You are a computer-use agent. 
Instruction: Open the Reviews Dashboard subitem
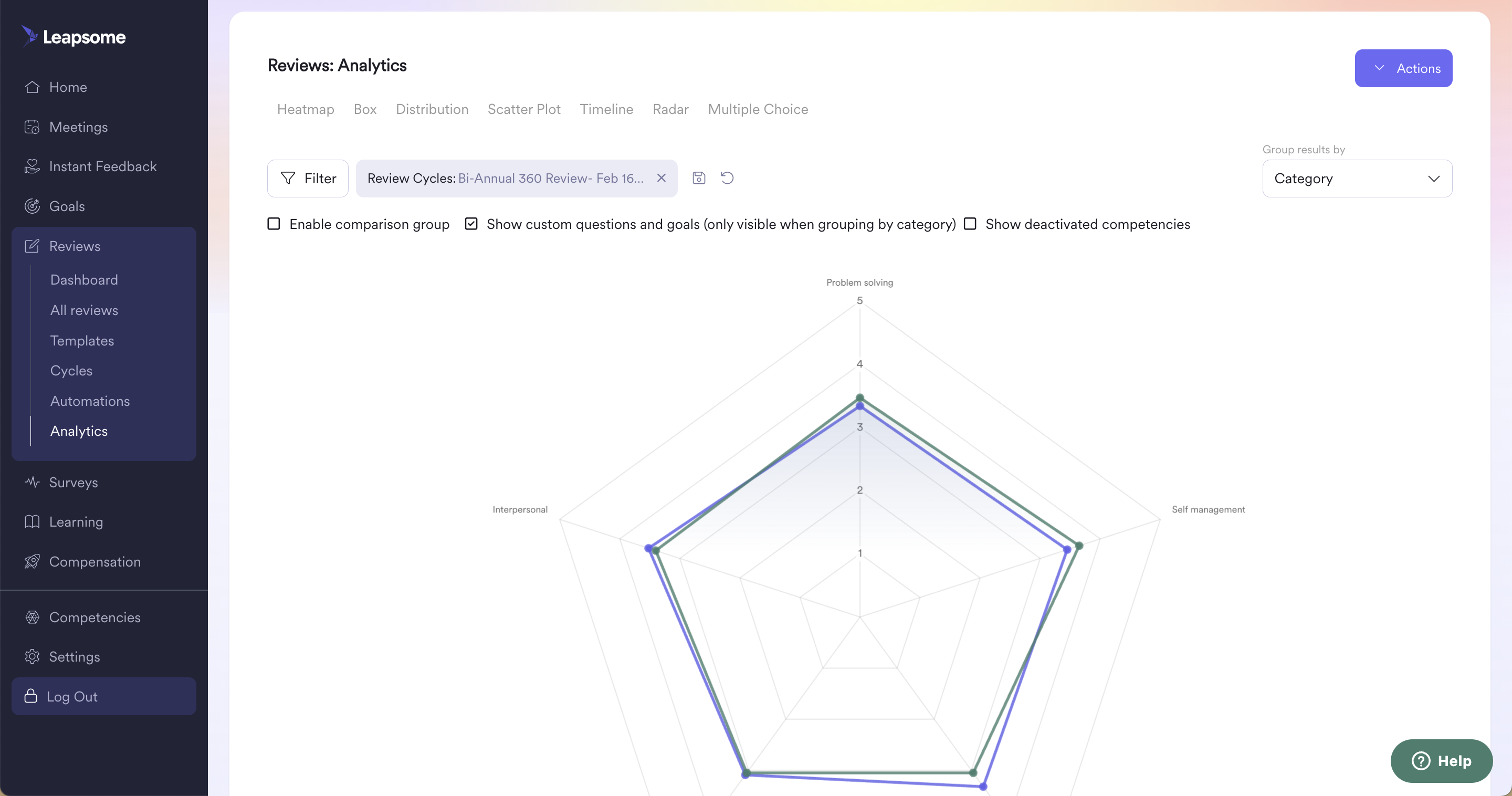(x=84, y=279)
